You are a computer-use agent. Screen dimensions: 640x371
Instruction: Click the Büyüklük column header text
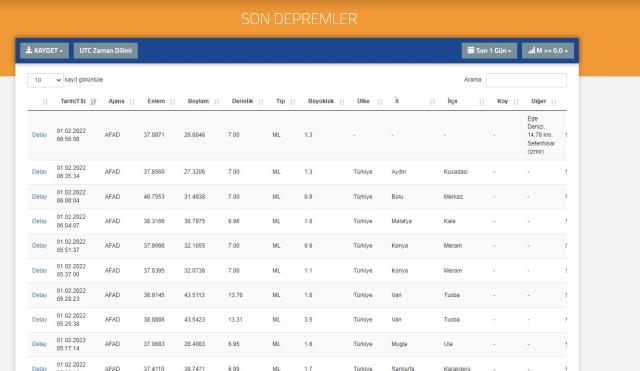click(x=321, y=101)
